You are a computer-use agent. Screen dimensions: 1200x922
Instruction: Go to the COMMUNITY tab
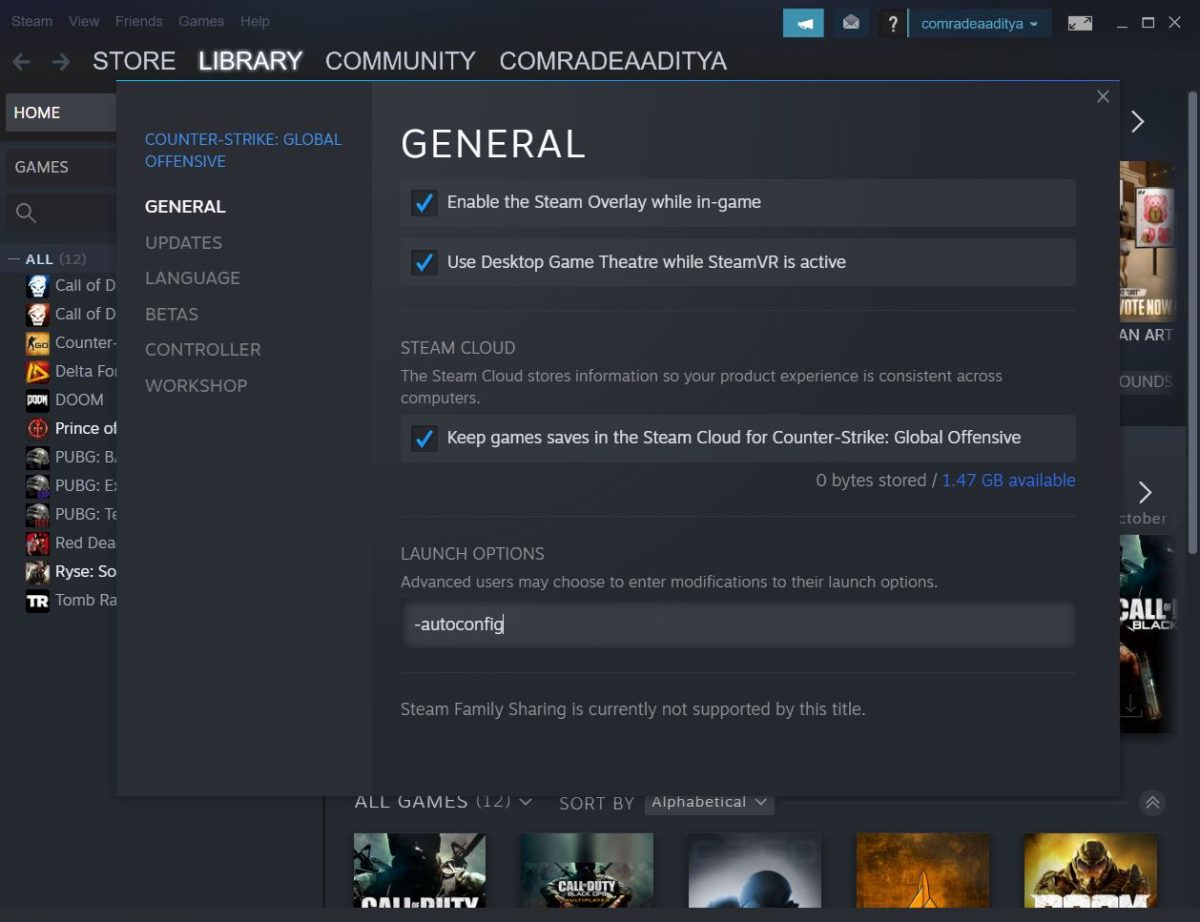point(400,61)
